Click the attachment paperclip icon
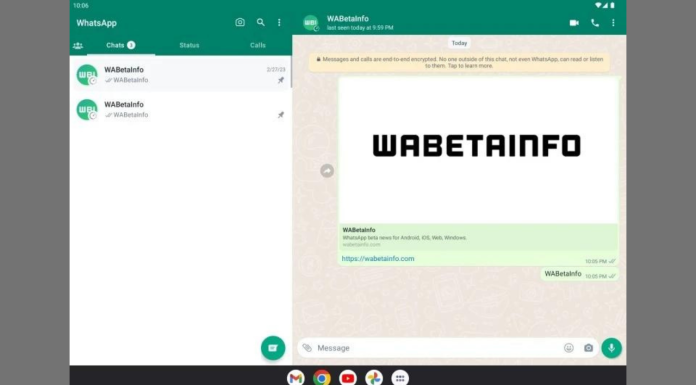Screen dimensions: 696x385 [x=307, y=348]
